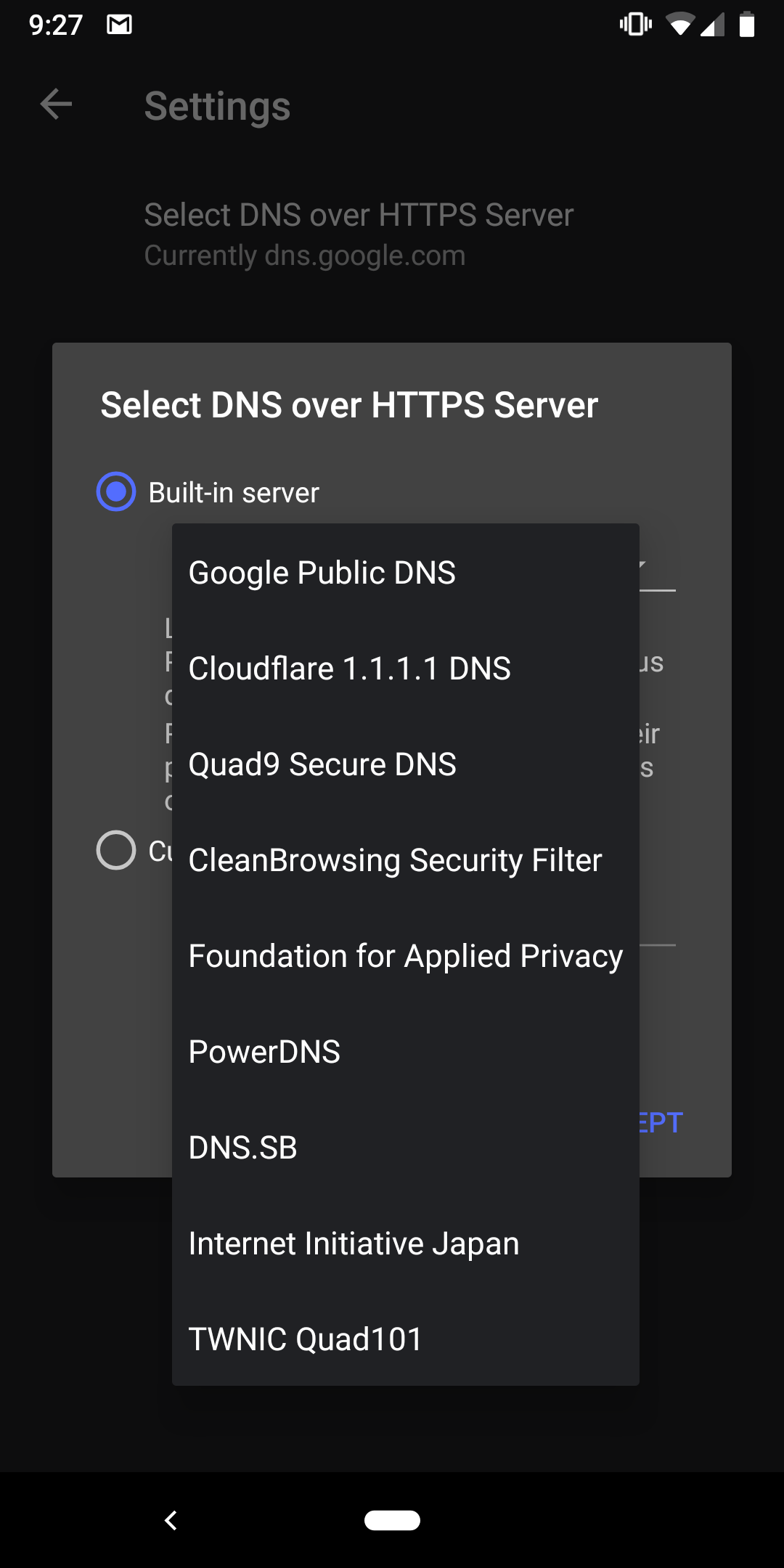Tap the home pill indicator

tap(391, 1519)
